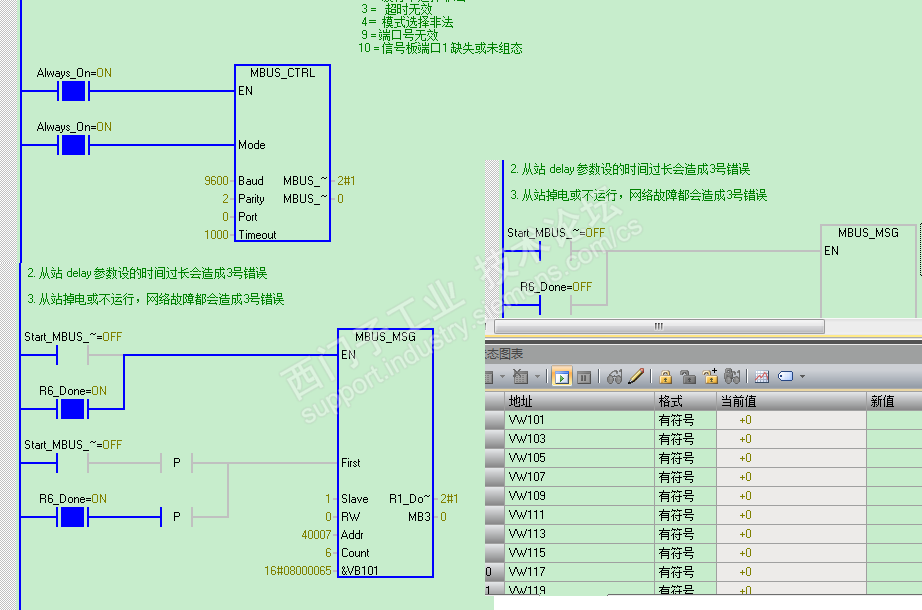The width and height of the screenshot is (922, 610).
Task: Select the left MBUS_MSG instruction block title
Action: (x=385, y=336)
